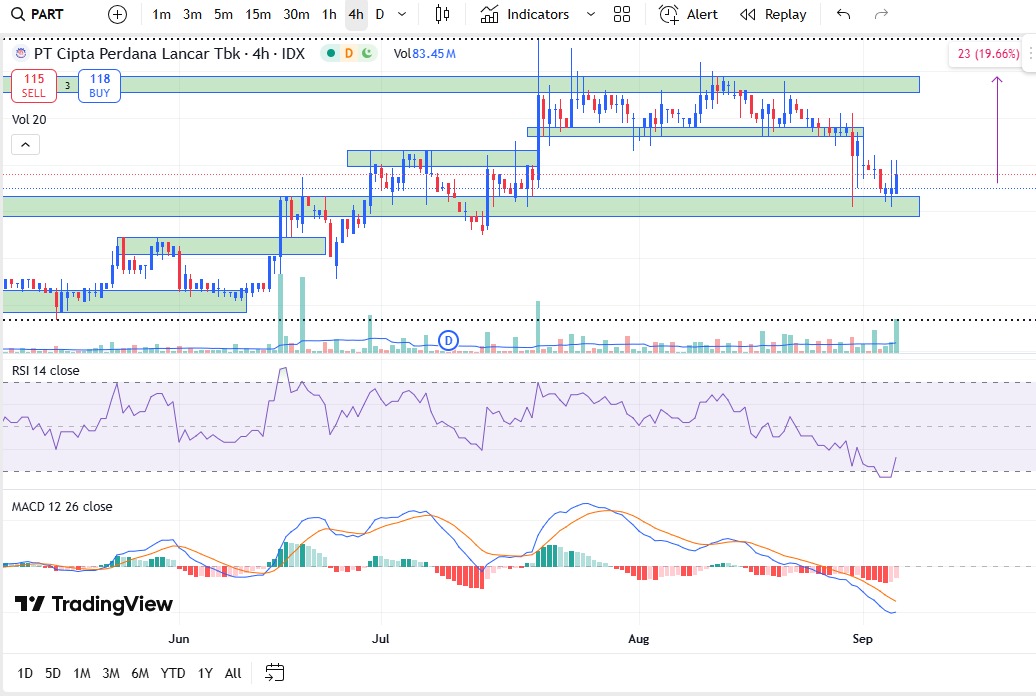This screenshot has width=1036, height=696.
Task: Select the 1m timeframe
Action: point(161,14)
